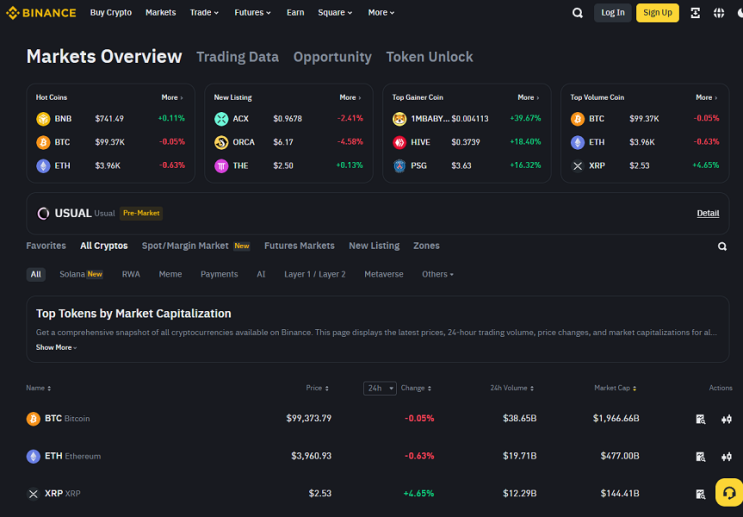This screenshot has height=517, width=743.
Task: Open the language globe icon
Action: coord(719,13)
